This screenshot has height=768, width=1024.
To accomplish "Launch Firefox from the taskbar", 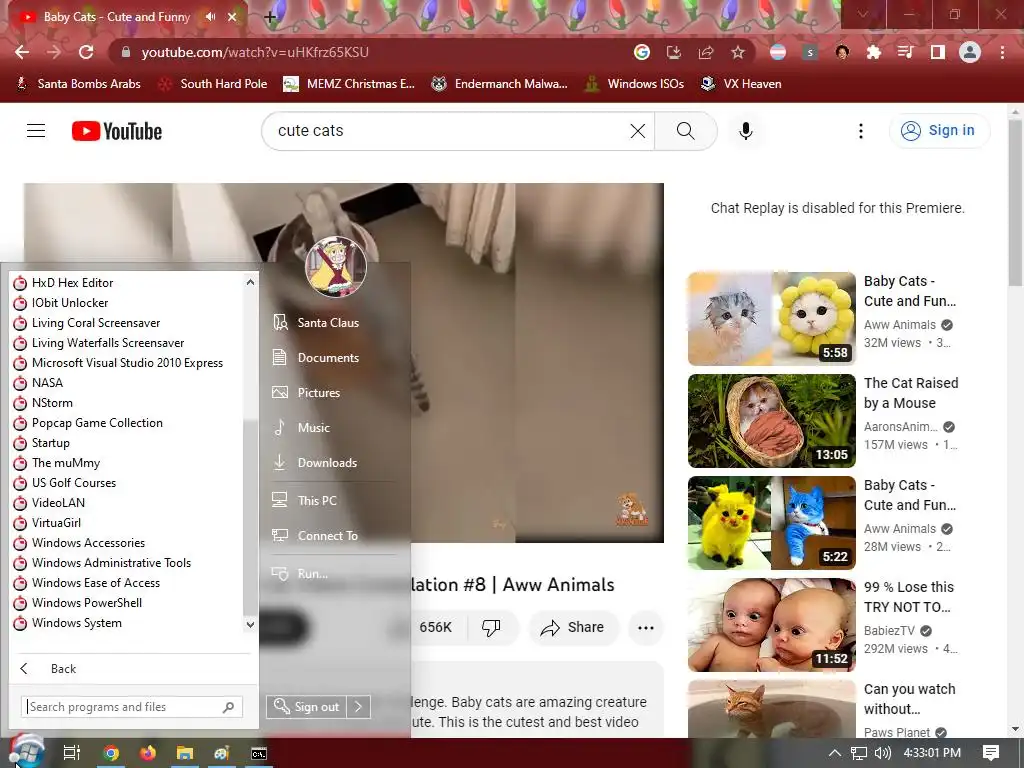I will point(148,753).
